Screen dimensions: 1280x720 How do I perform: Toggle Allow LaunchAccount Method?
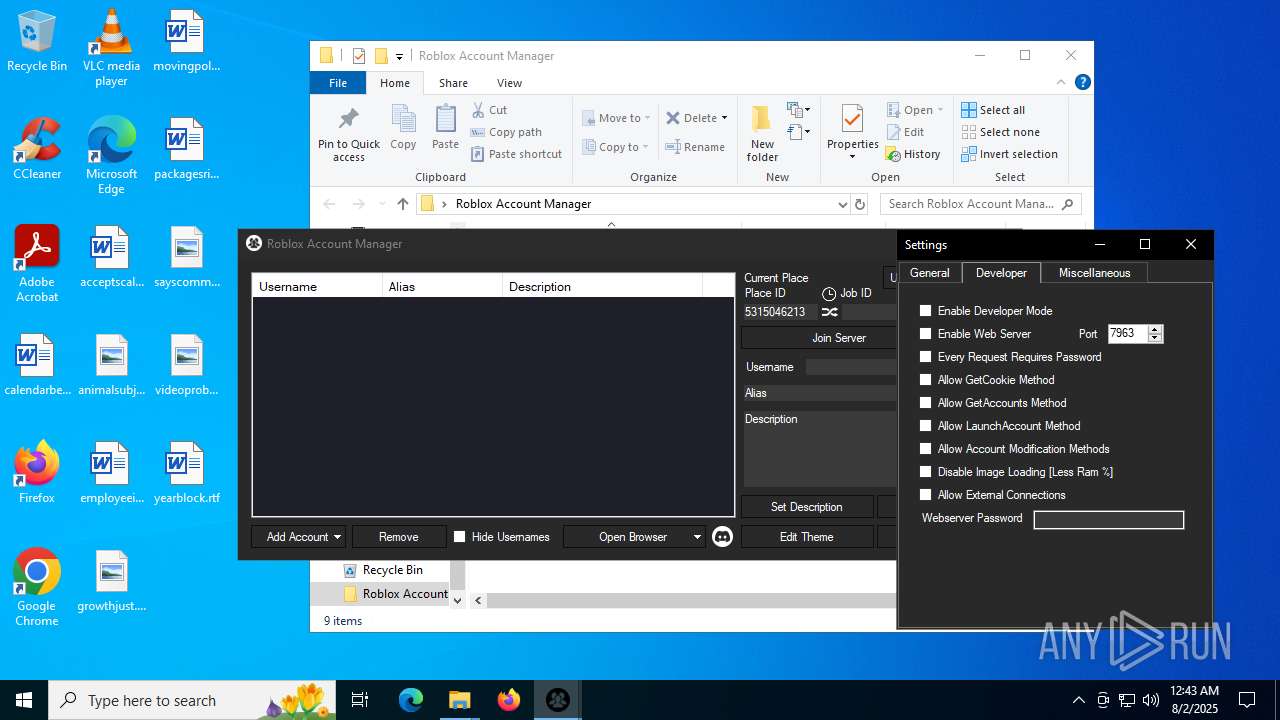925,426
